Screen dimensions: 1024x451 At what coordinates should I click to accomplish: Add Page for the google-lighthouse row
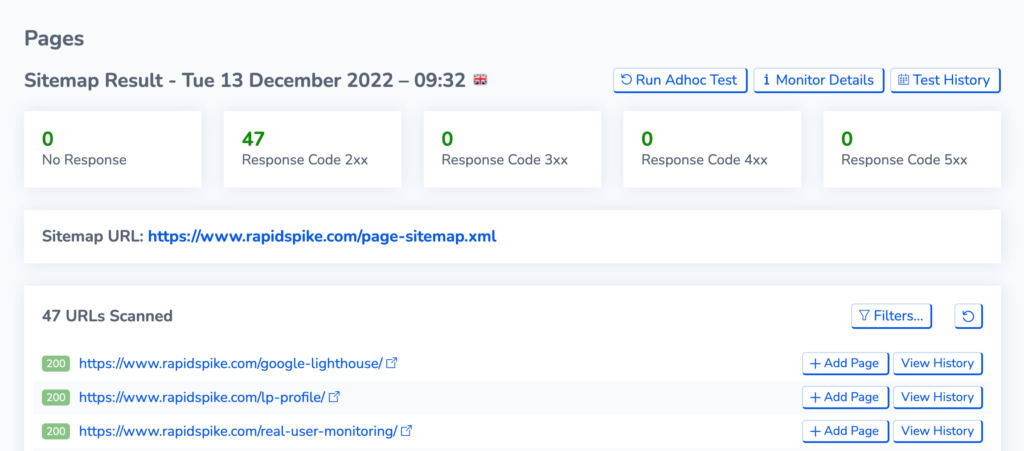pos(845,363)
